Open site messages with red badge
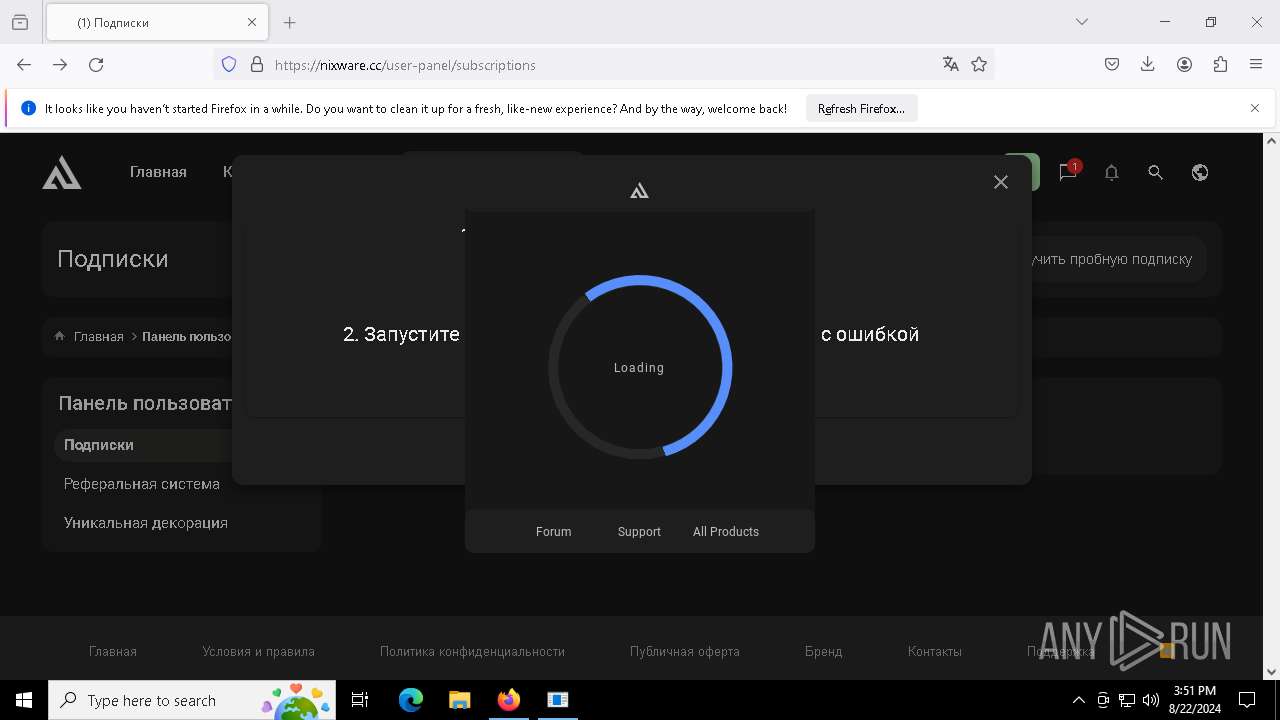Viewport: 1280px width, 720px height. click(x=1068, y=171)
